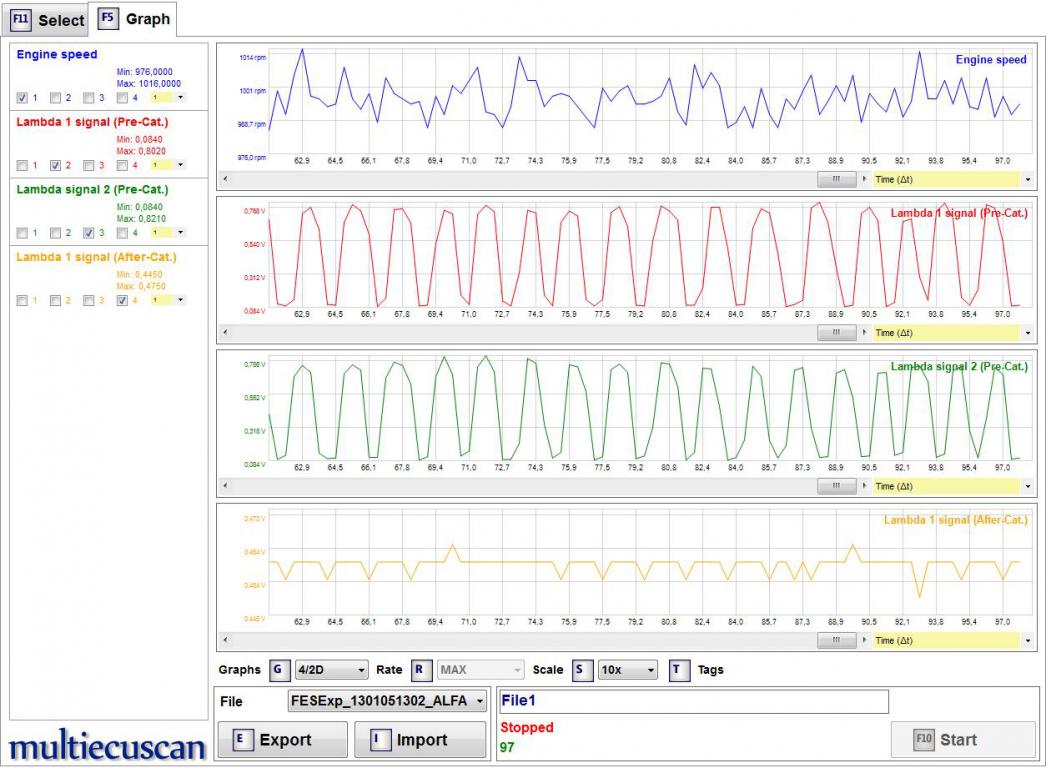The width and height of the screenshot is (1051, 768).
Task: Click the G hotkey icon beside Graphs
Action: coord(277,670)
